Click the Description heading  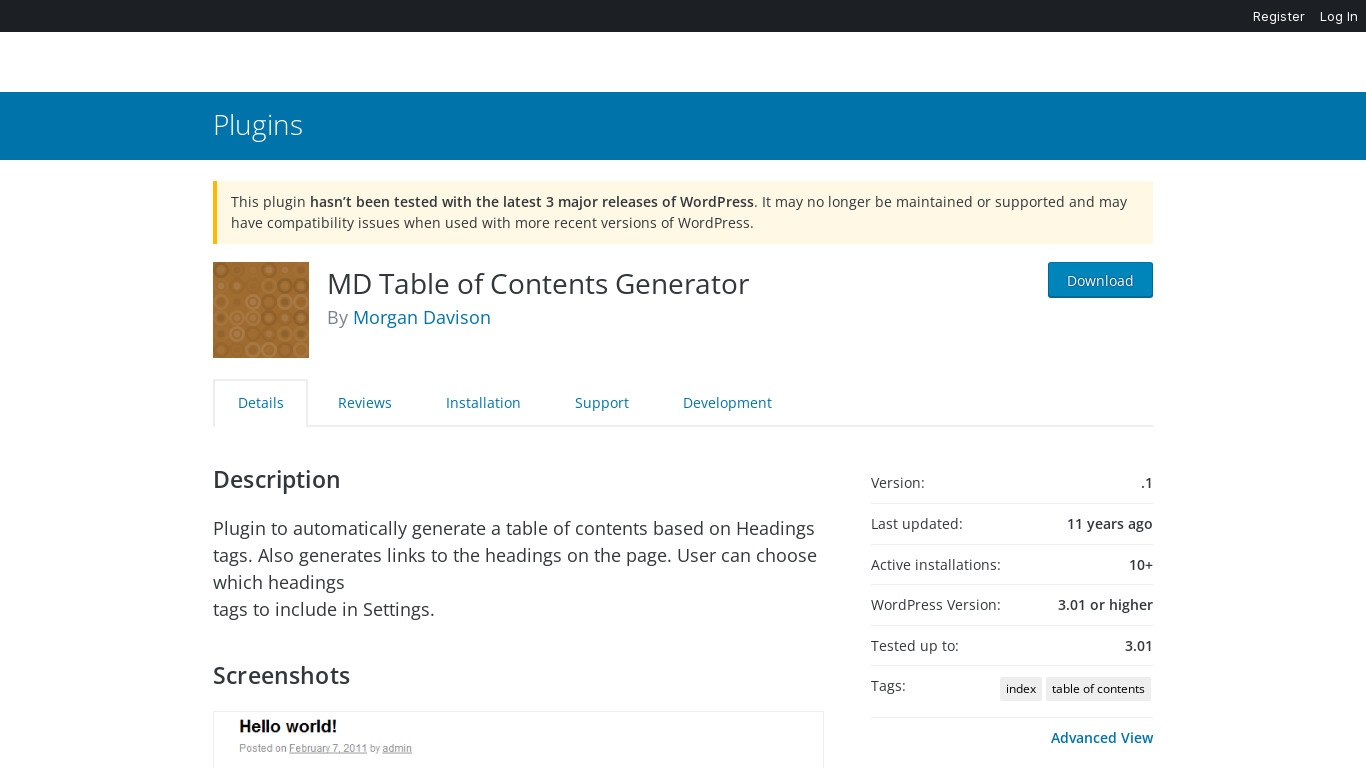tap(277, 480)
